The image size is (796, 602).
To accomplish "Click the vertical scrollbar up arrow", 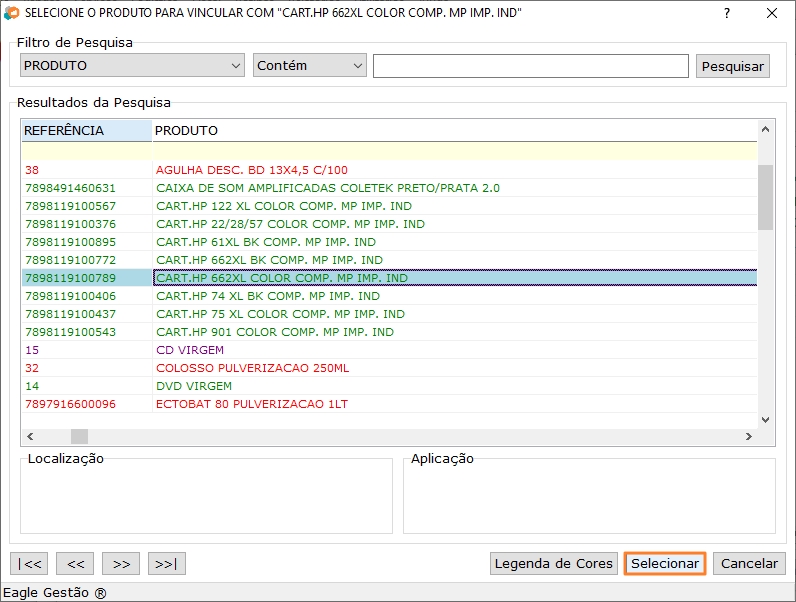I will [766, 129].
